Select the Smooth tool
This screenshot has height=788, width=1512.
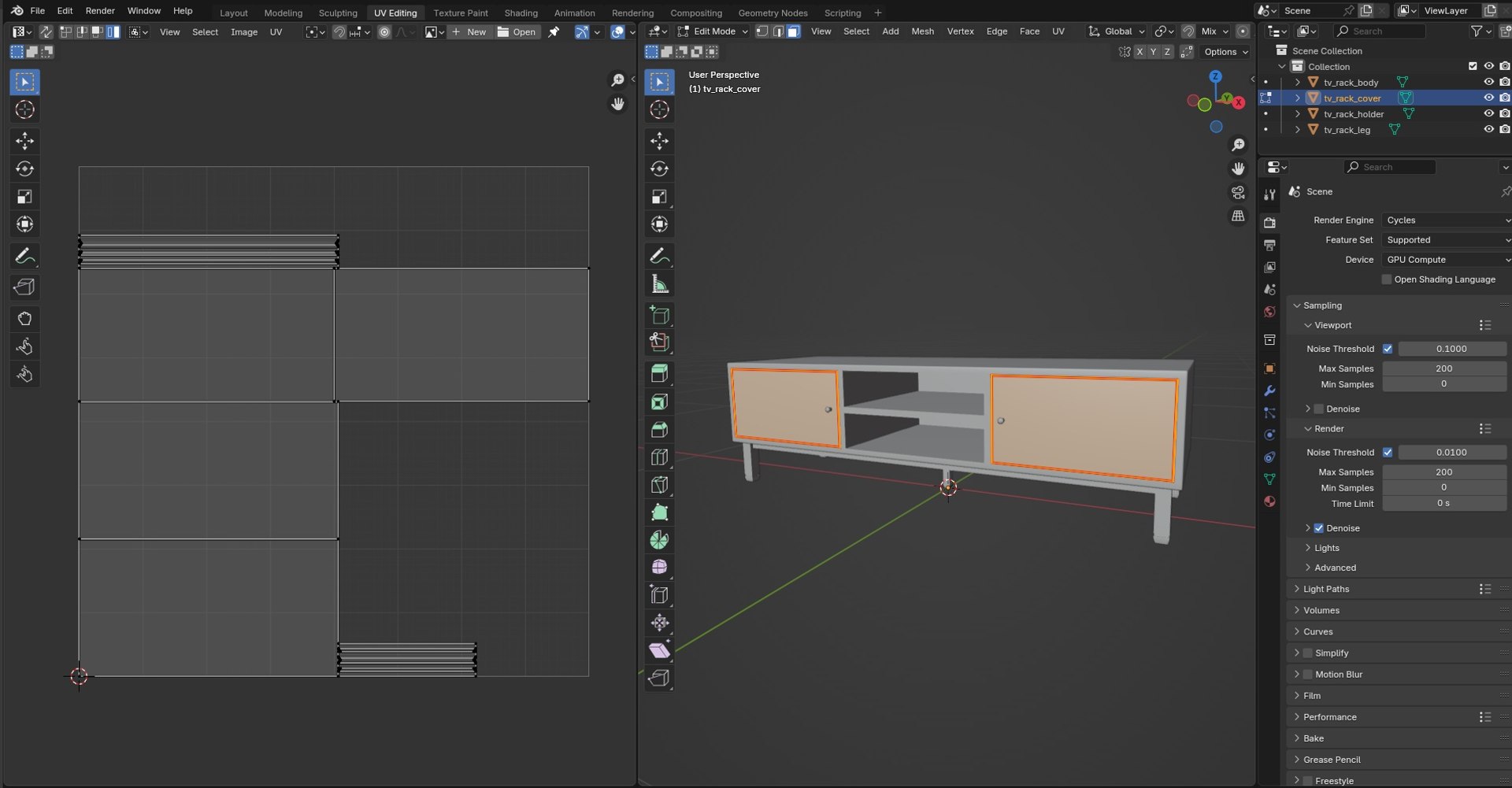coord(659,568)
